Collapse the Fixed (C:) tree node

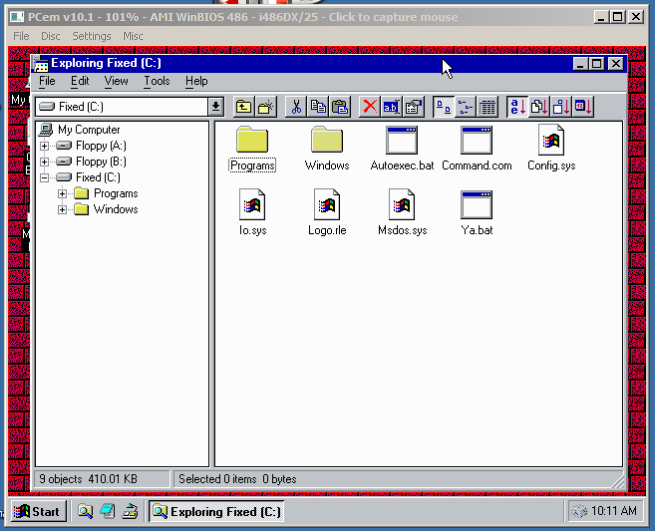pyautogui.click(x=44, y=178)
